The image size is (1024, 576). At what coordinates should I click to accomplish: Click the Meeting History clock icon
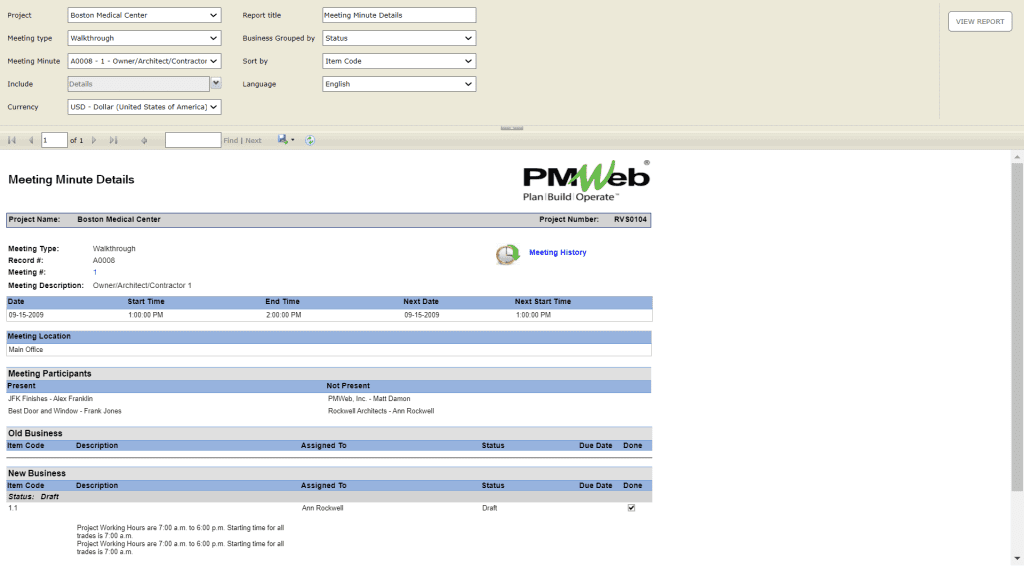pyautogui.click(x=507, y=254)
